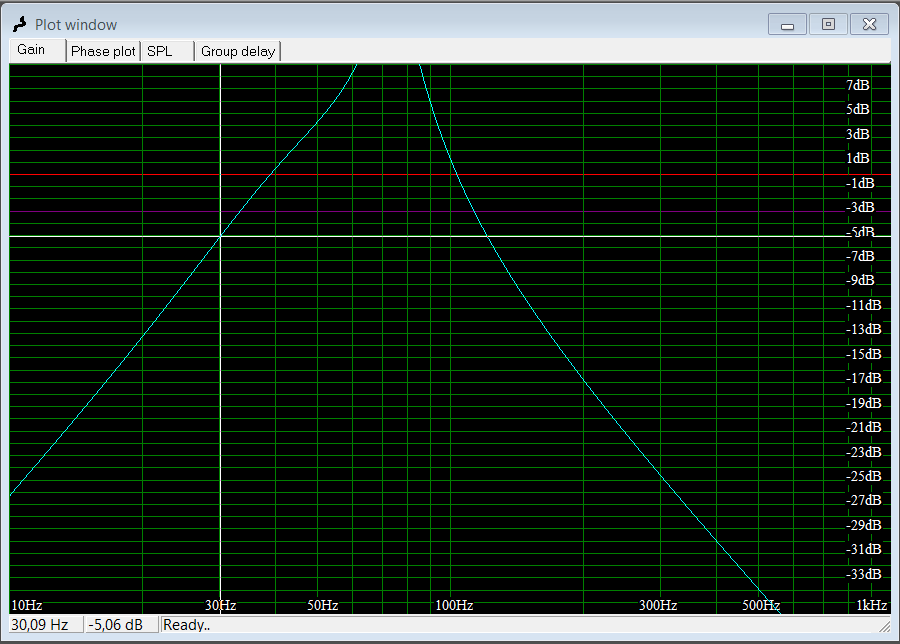Click the resize grip in the status bar corner

point(883,626)
